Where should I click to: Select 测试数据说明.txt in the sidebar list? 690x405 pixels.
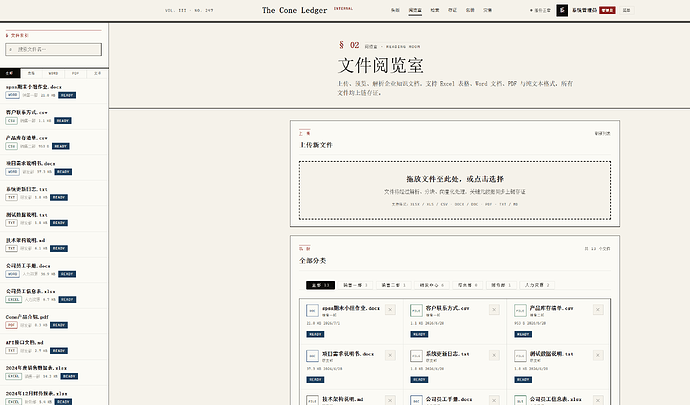54,219
